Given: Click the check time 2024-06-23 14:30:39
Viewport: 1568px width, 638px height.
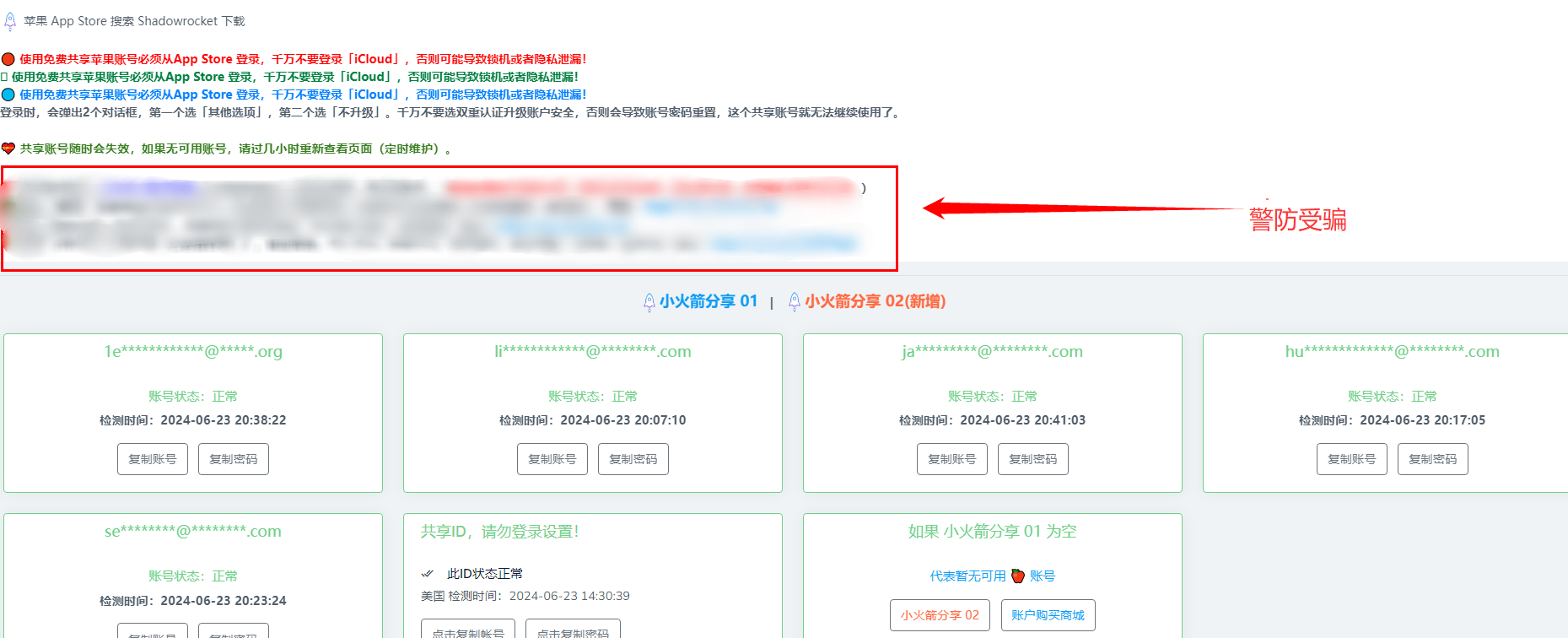Looking at the screenshot, I should pos(569,596).
